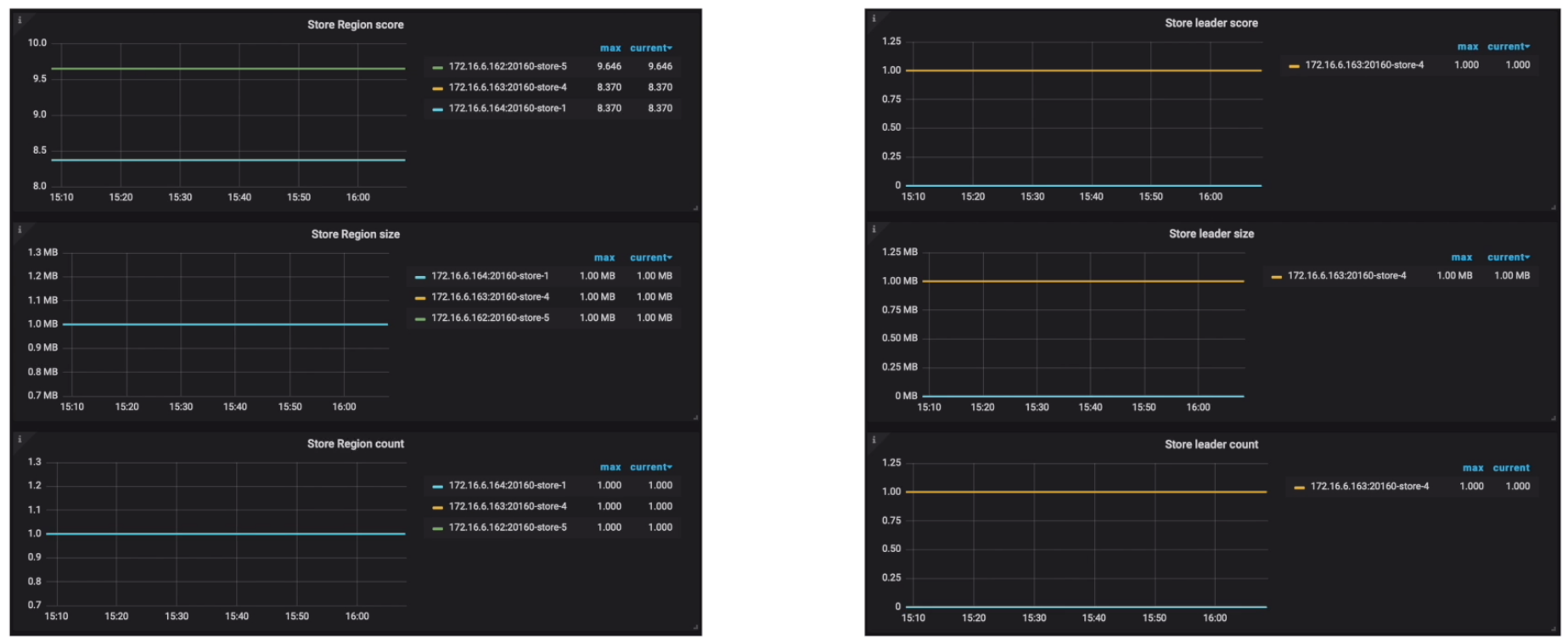The image size is (1568, 637).
Task: Click current value 8.370 for store-1 Region score
Action: tap(660, 109)
